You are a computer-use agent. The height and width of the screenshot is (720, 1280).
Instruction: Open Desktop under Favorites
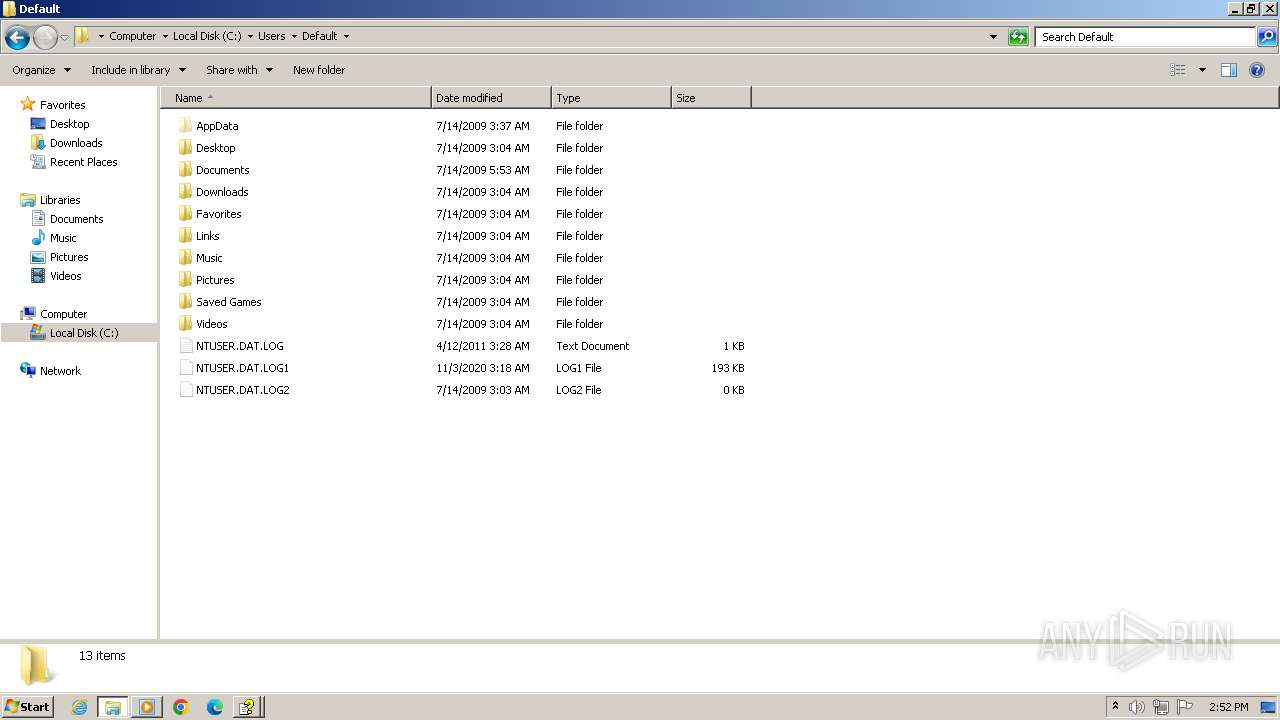(x=69, y=124)
